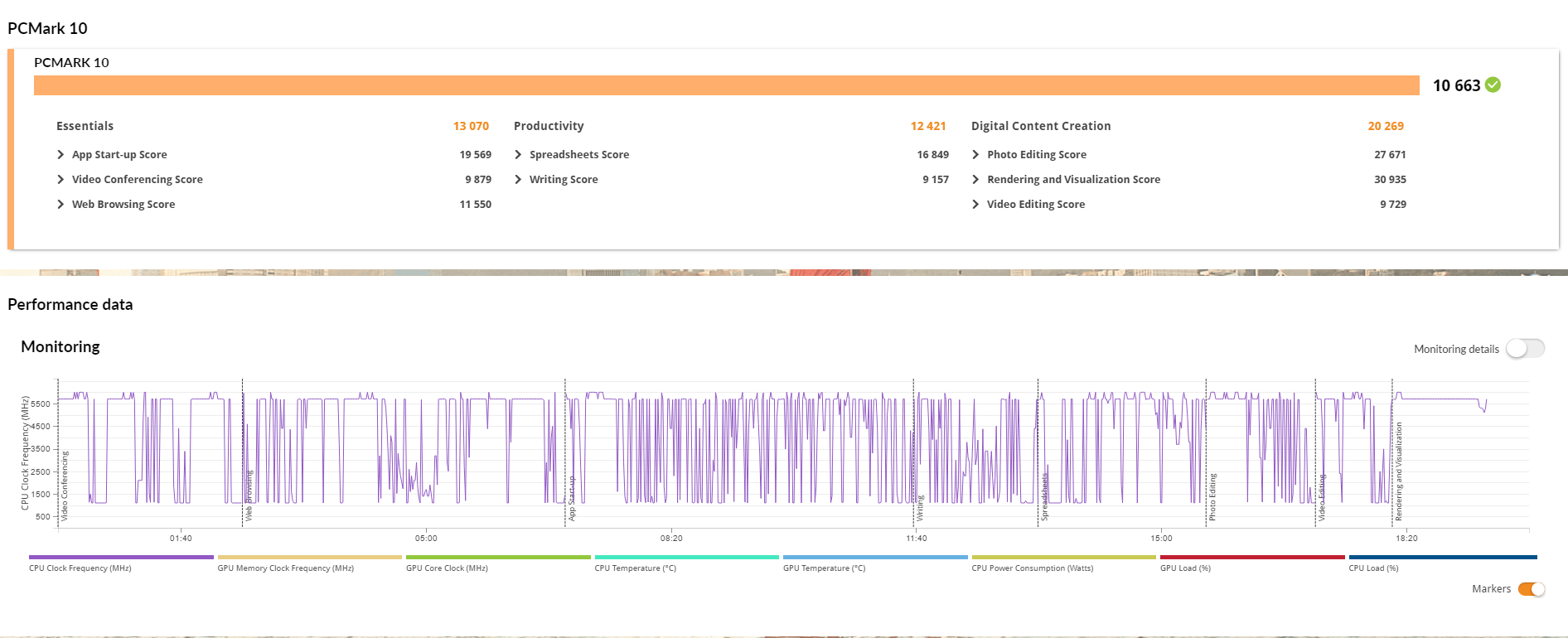Expand the Writing Score chevron
The width and height of the screenshot is (1568, 638).
click(x=518, y=180)
